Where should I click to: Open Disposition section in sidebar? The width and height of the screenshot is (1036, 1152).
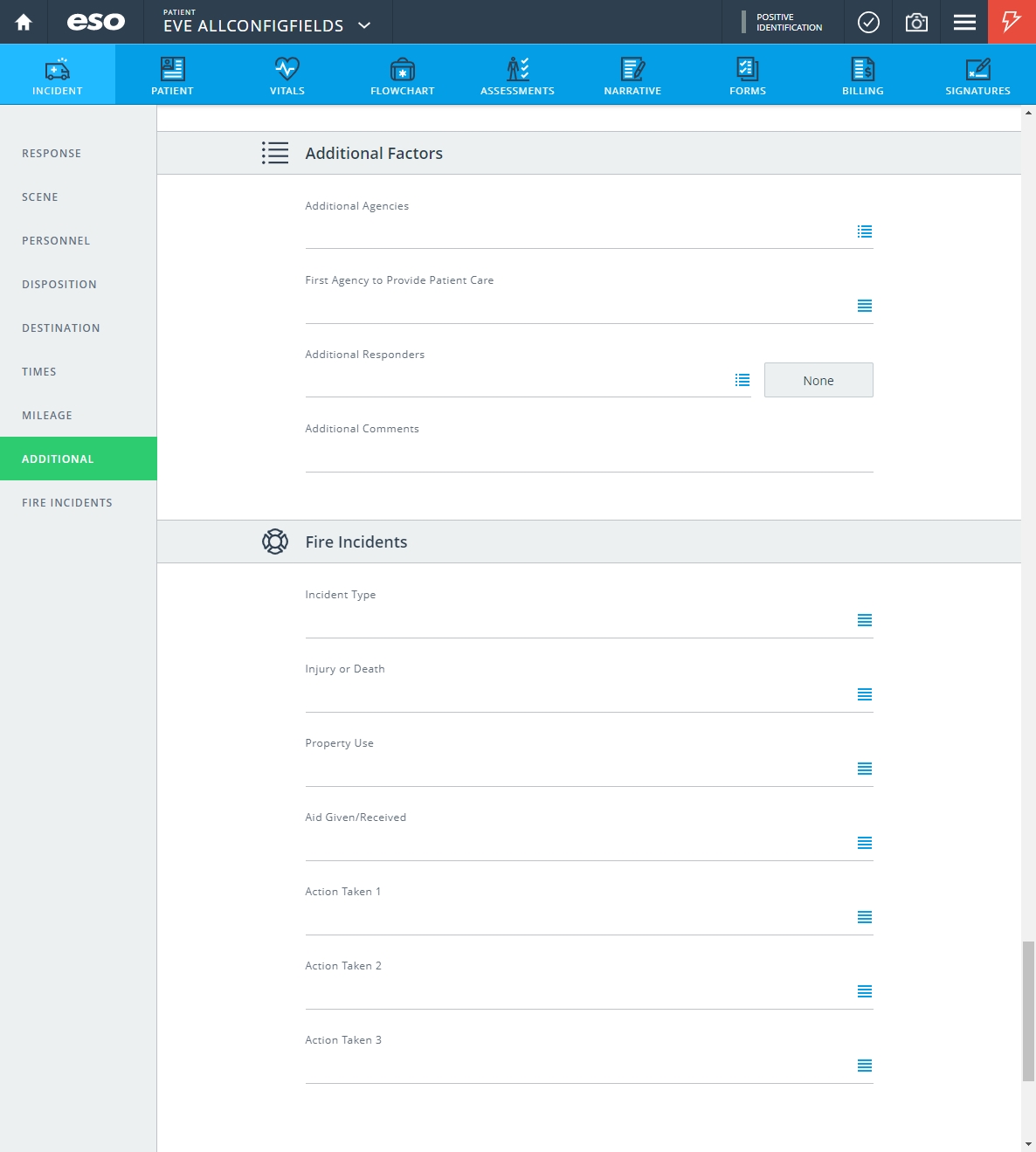coord(79,284)
